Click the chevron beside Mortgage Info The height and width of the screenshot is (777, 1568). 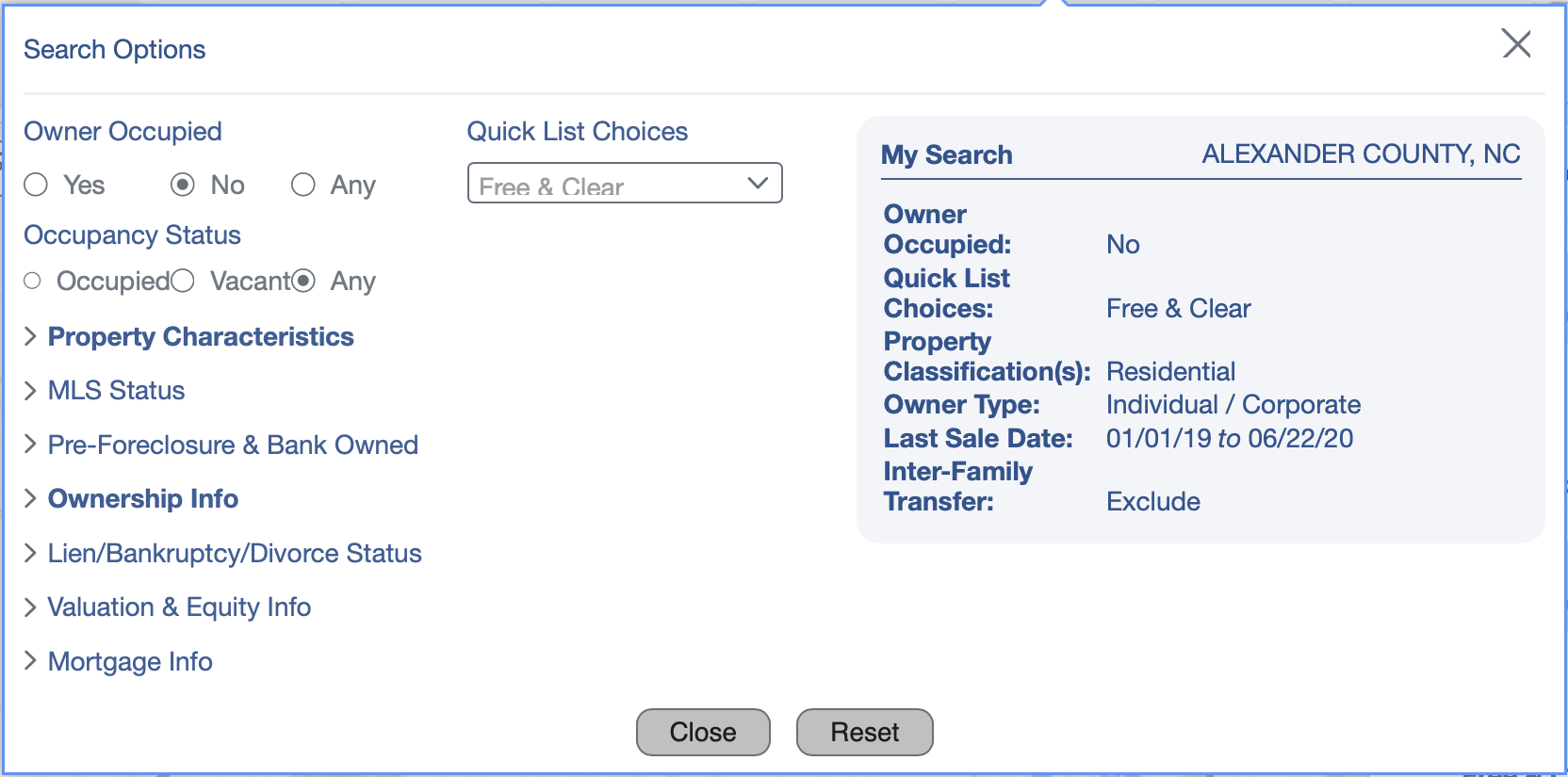pyautogui.click(x=30, y=661)
